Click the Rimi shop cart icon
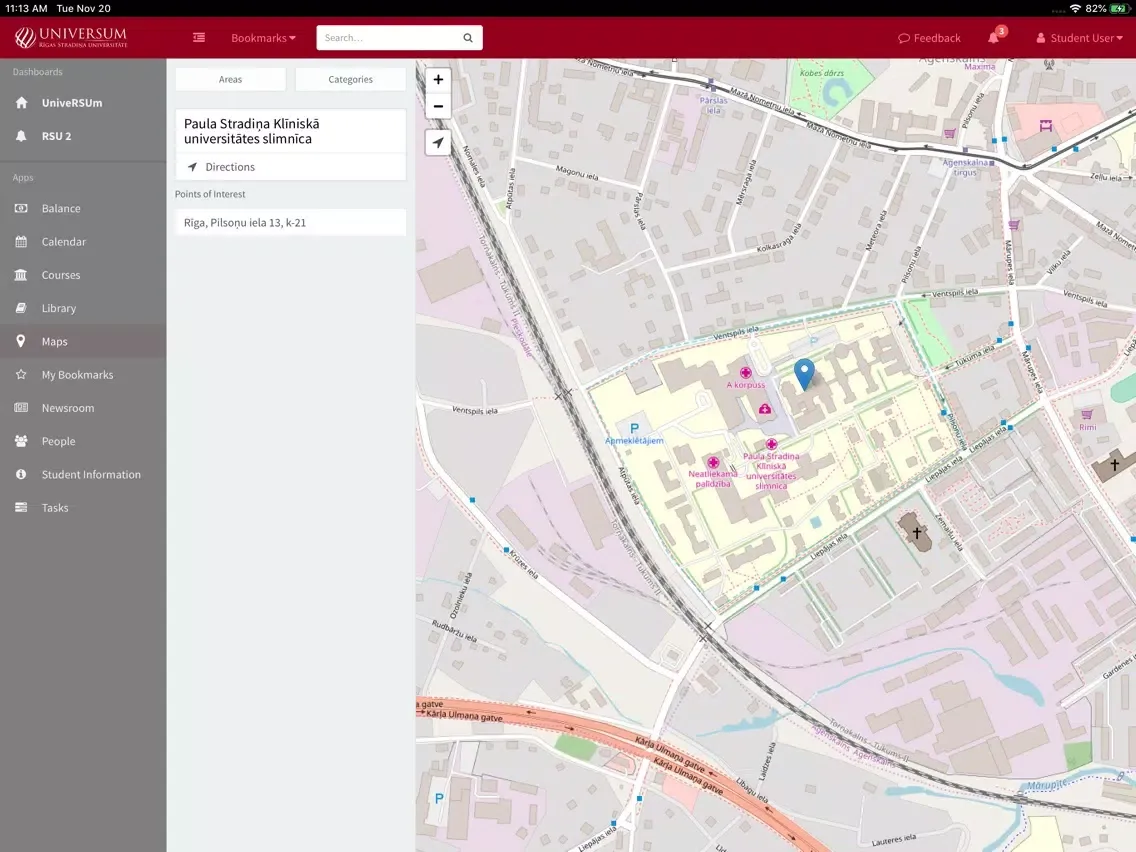 coord(1087,414)
